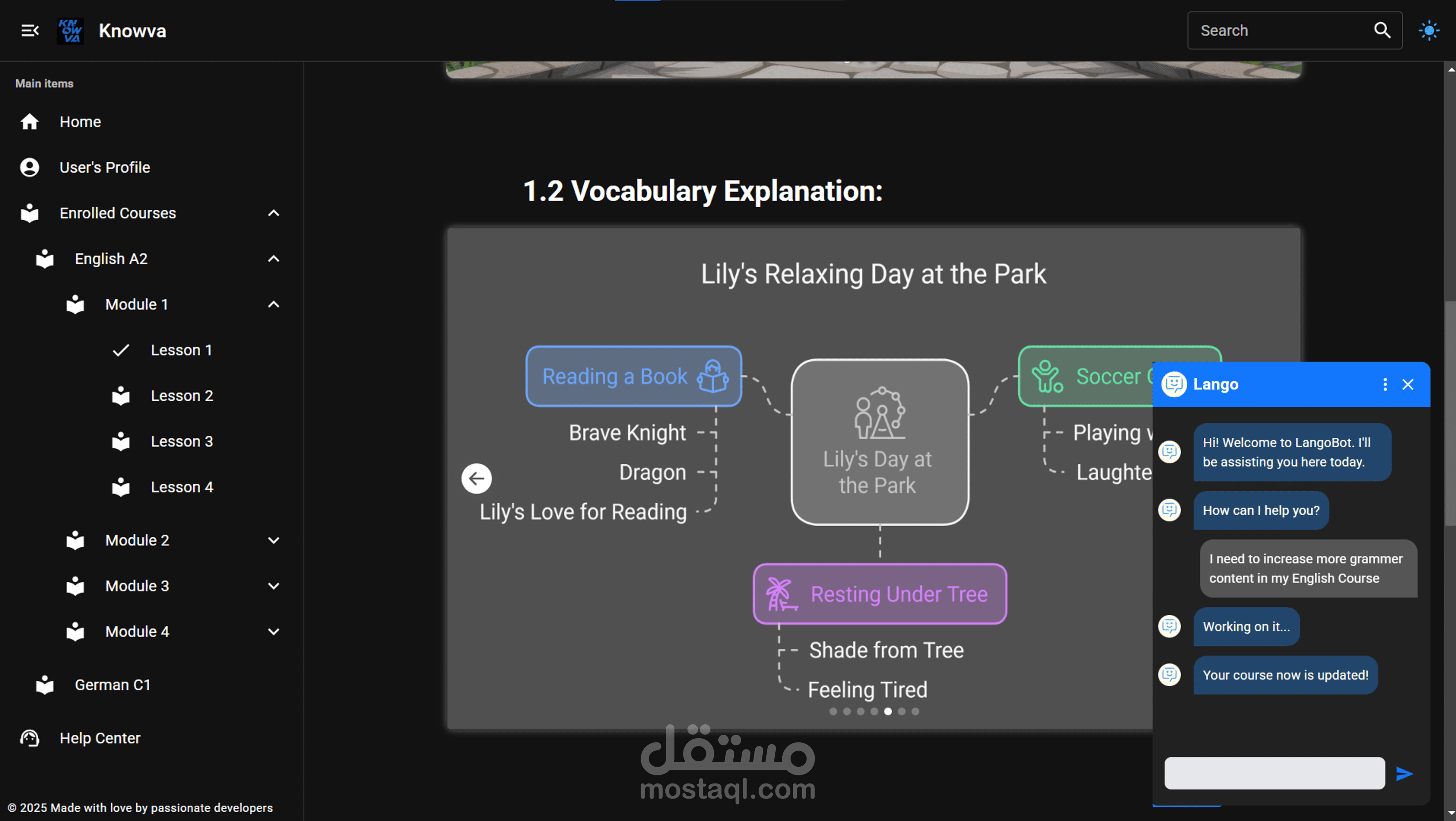
Task: Open User's Profile page
Action: click(x=105, y=167)
